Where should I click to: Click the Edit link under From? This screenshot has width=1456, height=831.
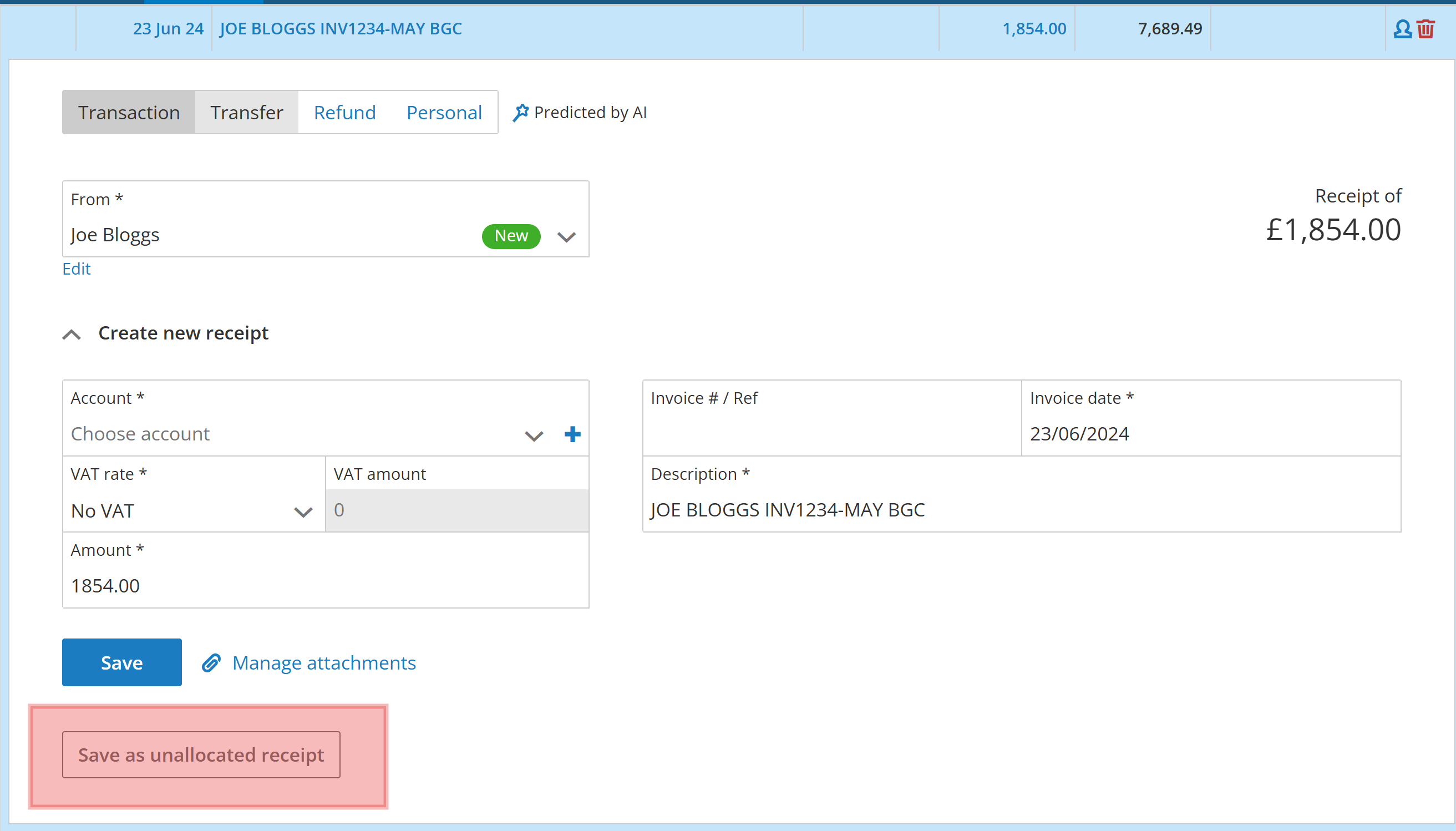coord(77,269)
